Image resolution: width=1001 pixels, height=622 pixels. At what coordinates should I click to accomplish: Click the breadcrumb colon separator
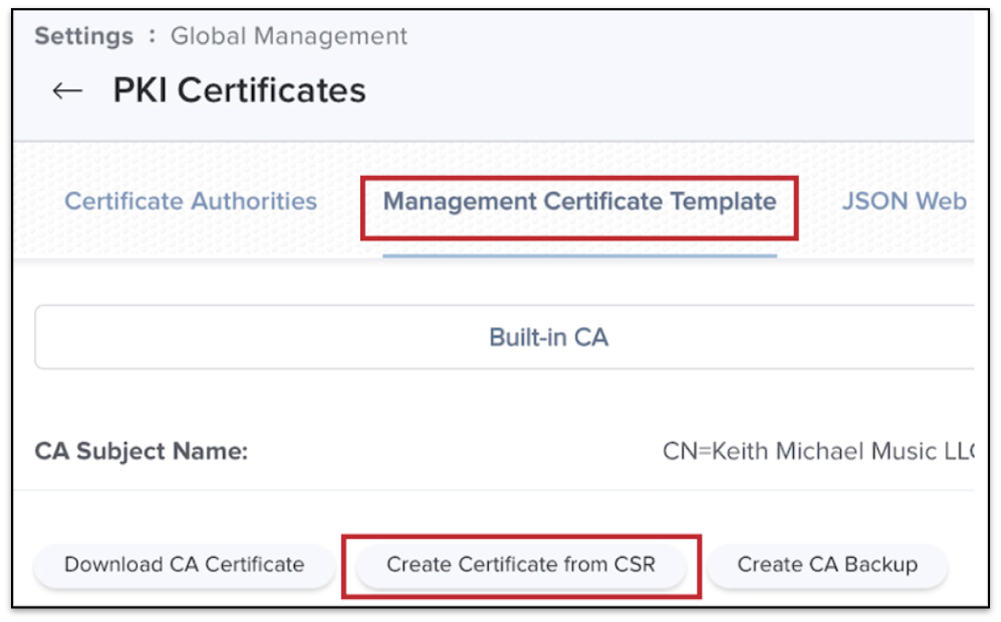pos(152,36)
